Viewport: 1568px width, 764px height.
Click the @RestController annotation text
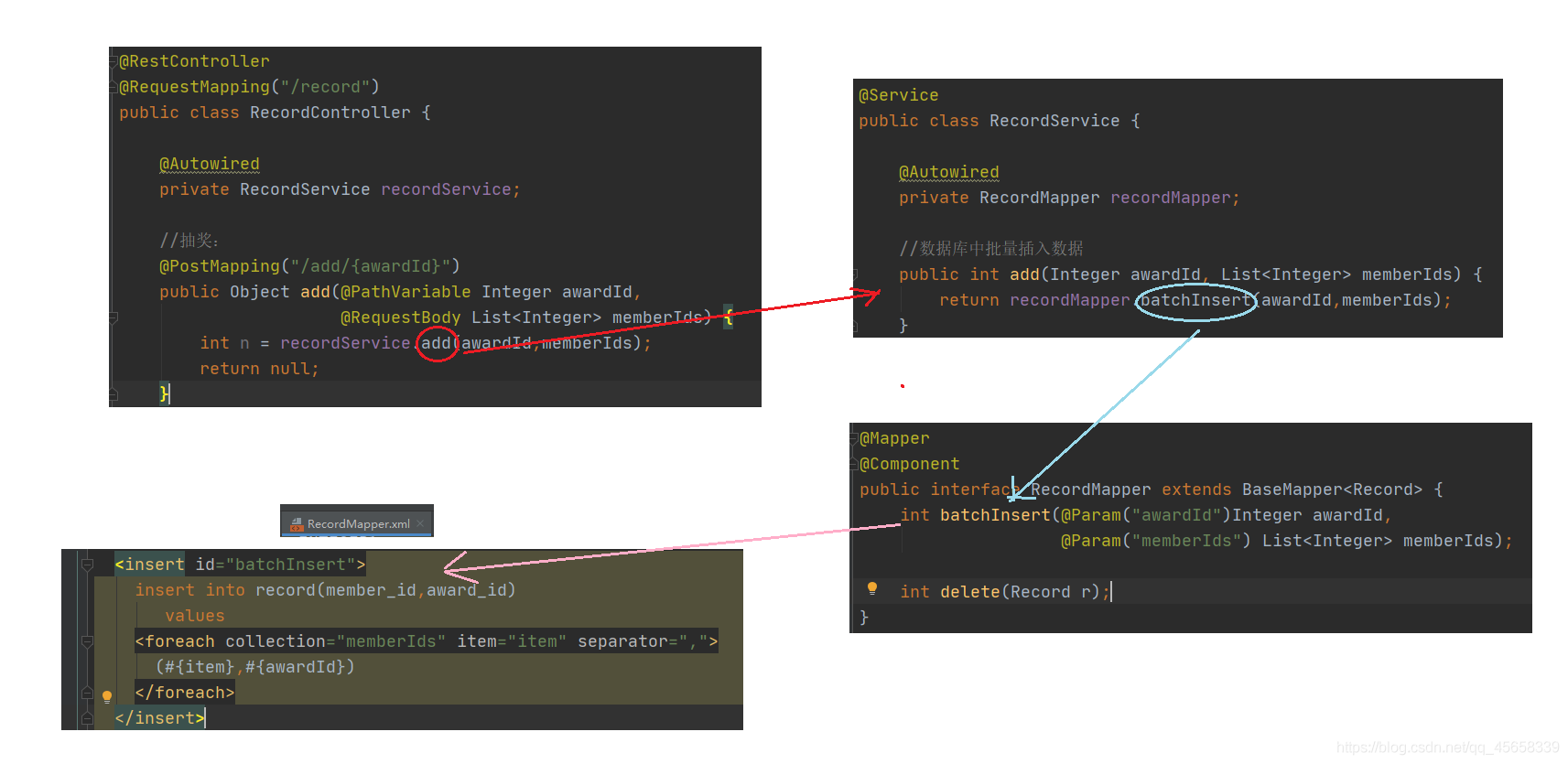pyautogui.click(x=194, y=61)
